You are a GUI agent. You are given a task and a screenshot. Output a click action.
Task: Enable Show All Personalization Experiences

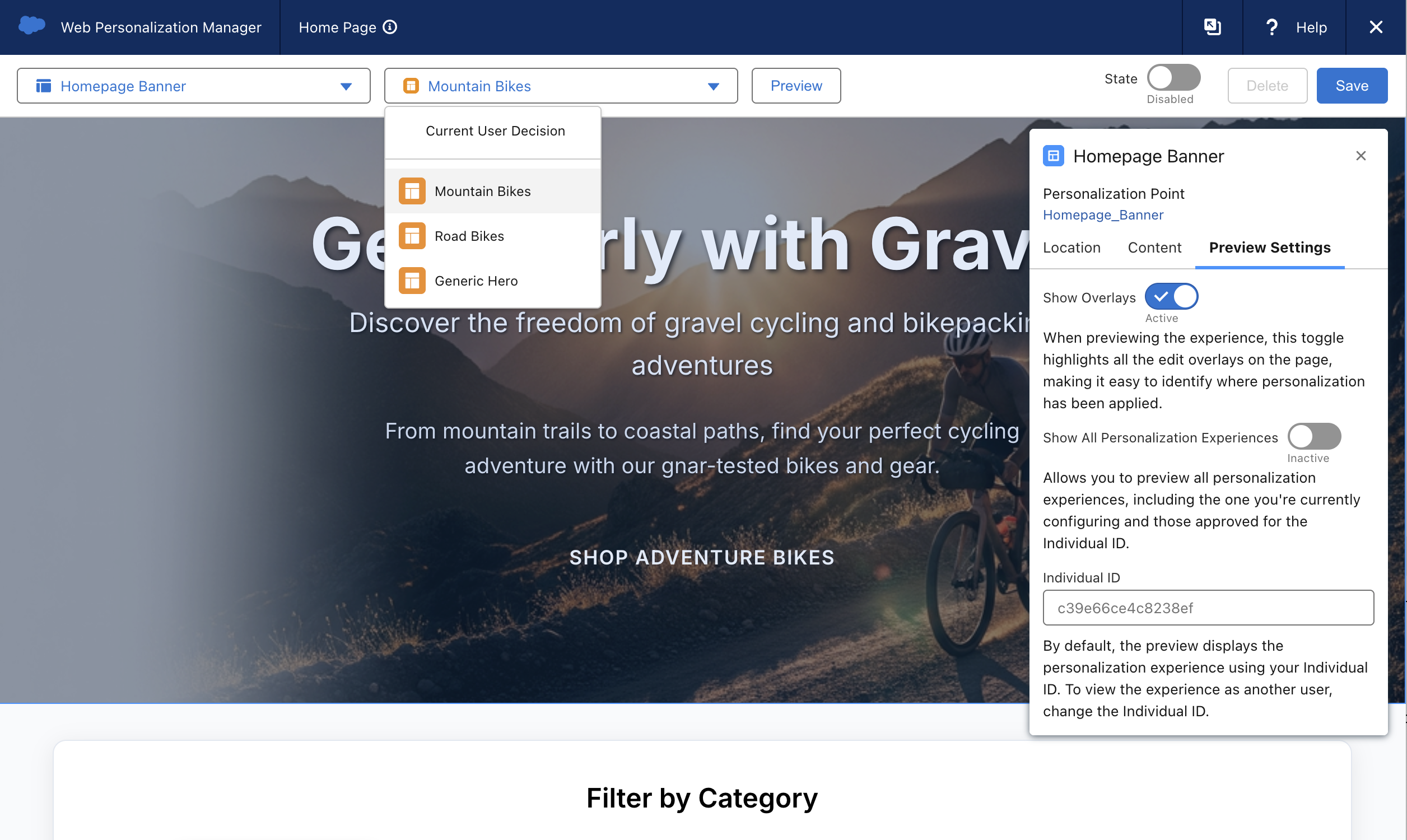coord(1314,436)
